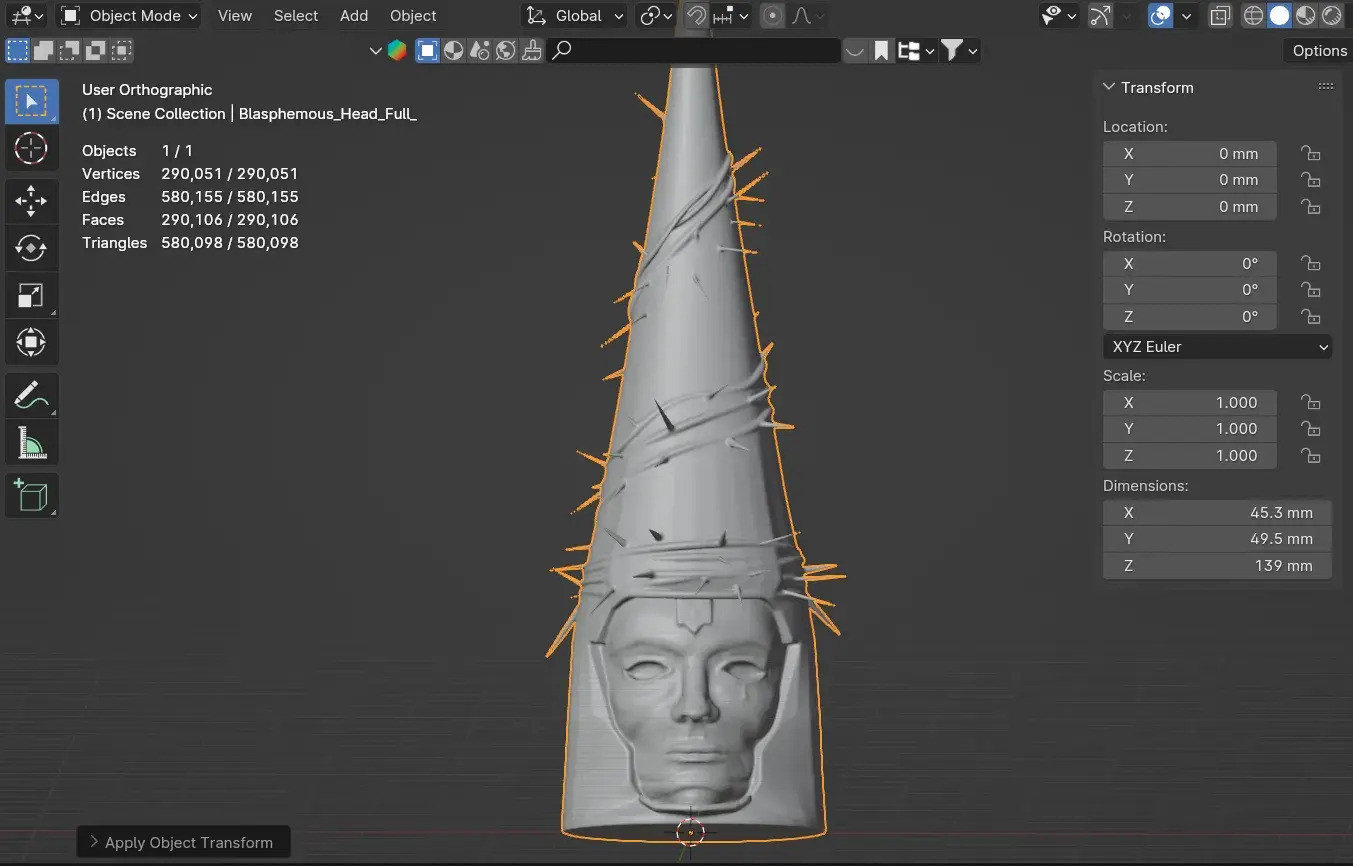The image size is (1353, 866).
Task: Click the checkered sphere icon in the second header
Action: [454, 50]
